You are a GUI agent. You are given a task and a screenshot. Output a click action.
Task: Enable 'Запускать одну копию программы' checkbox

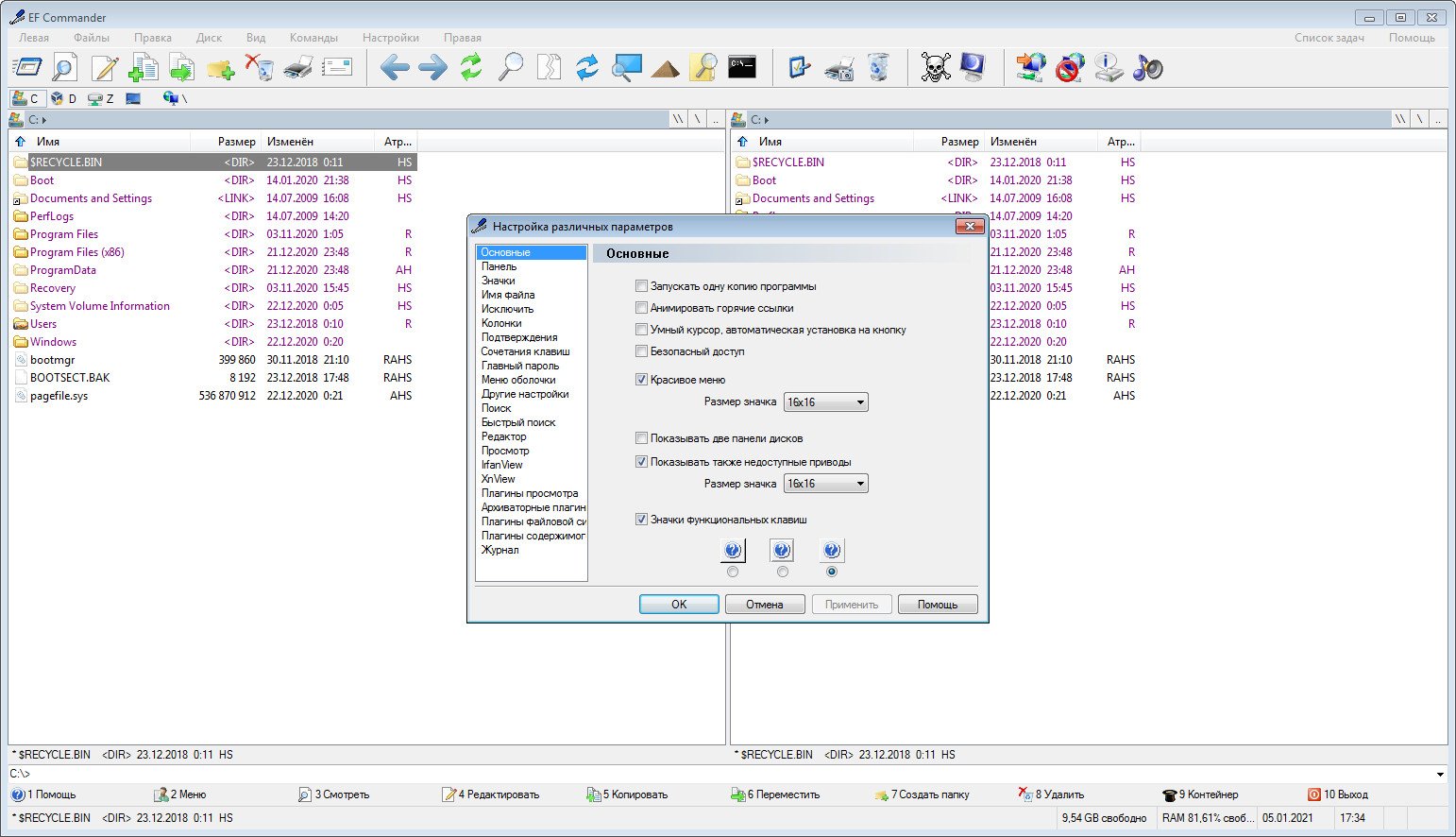click(642, 286)
